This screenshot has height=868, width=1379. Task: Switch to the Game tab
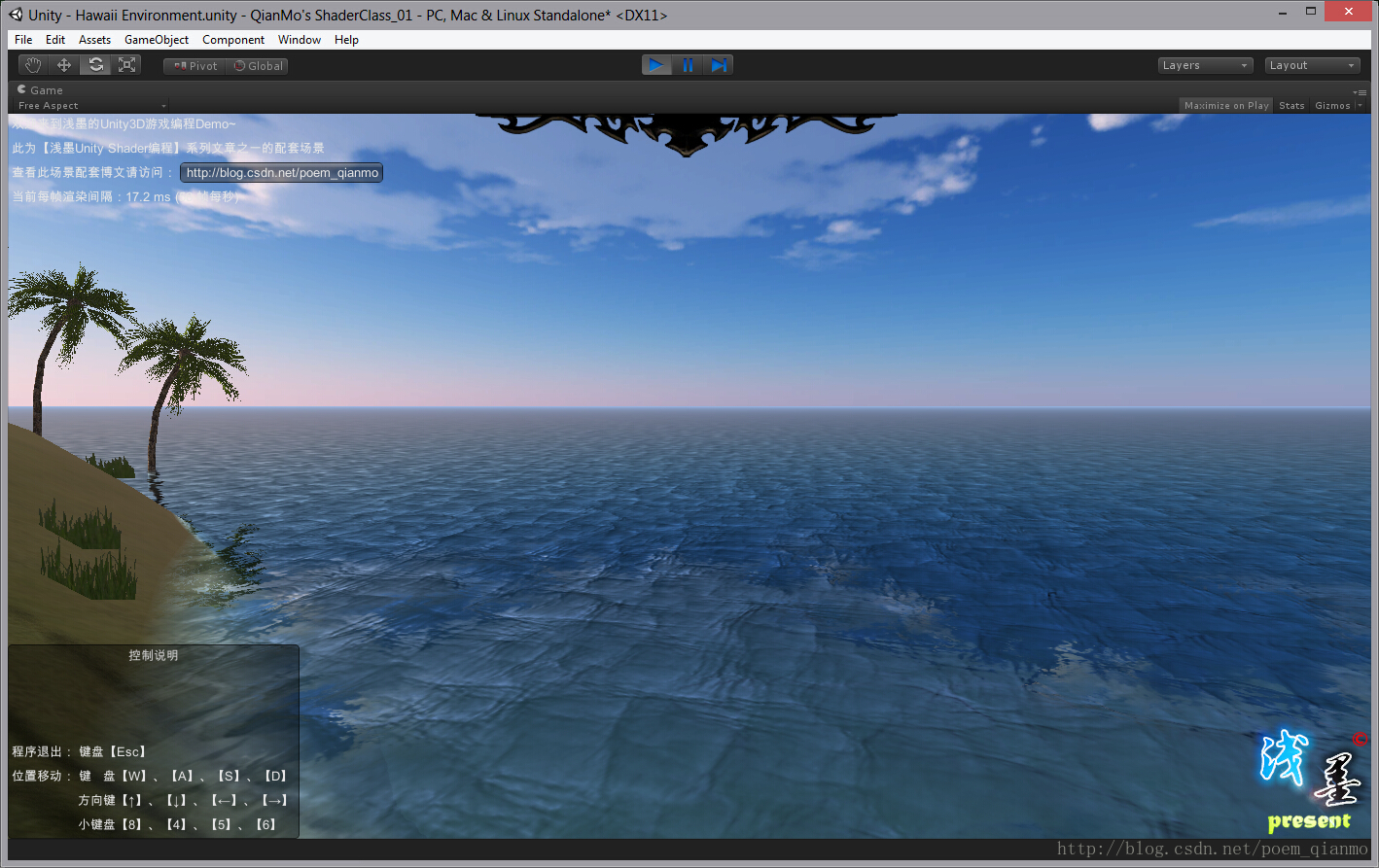tap(40, 89)
